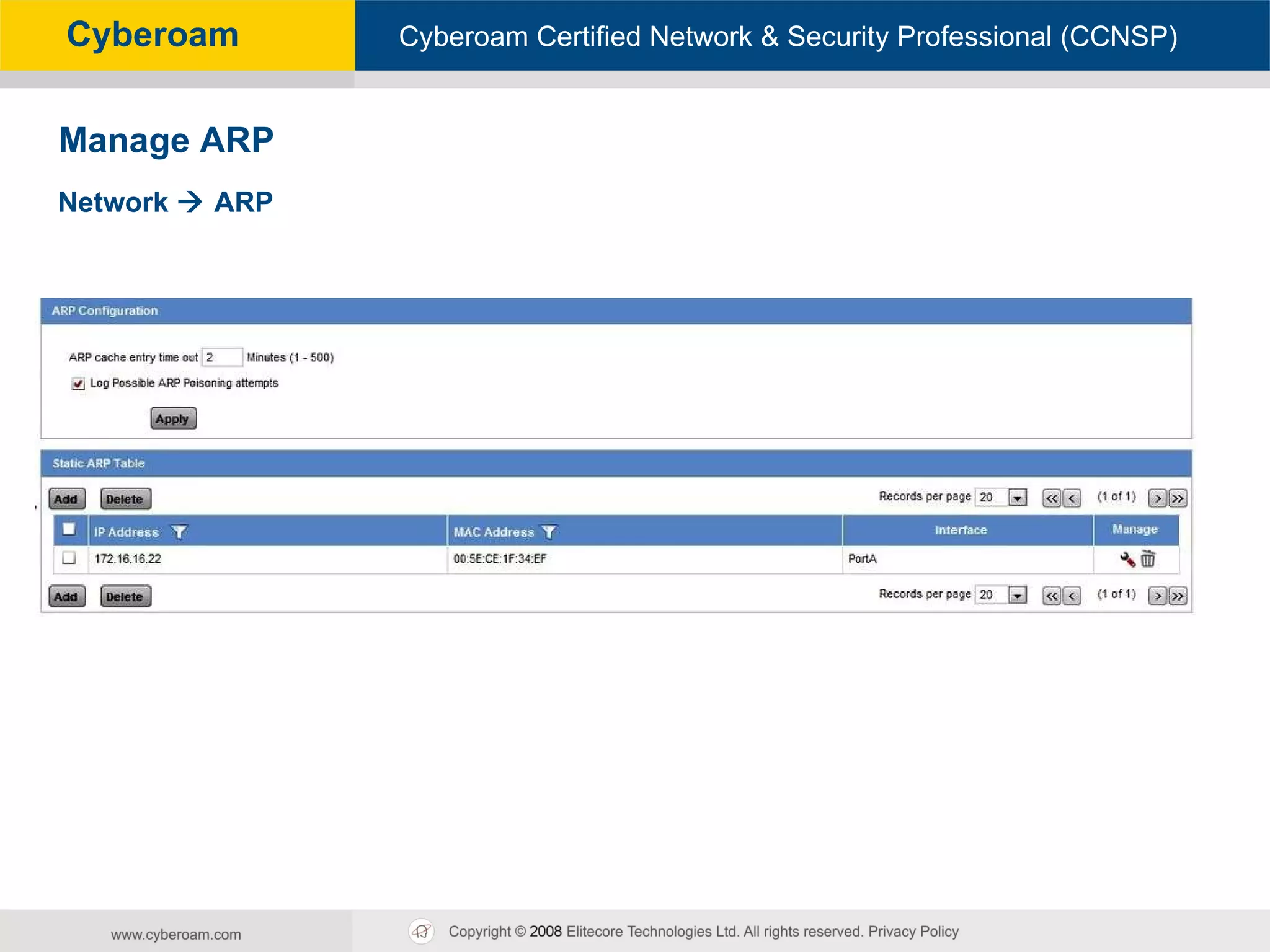Viewport: 1270px width, 952px height.
Task: Click the top Add button
Action: [x=67, y=499]
